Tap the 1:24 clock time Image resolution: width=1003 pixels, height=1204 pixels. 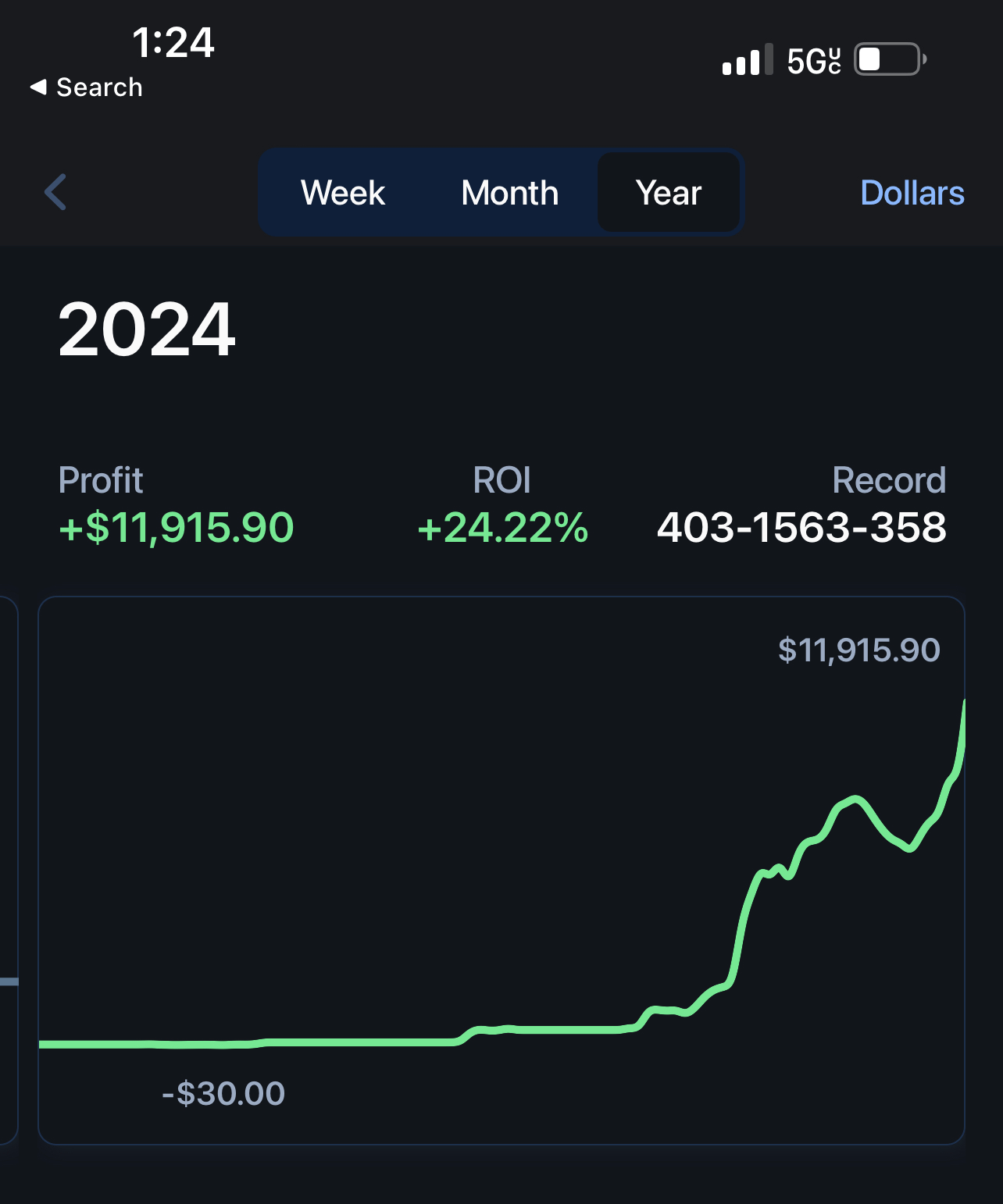click(x=173, y=42)
